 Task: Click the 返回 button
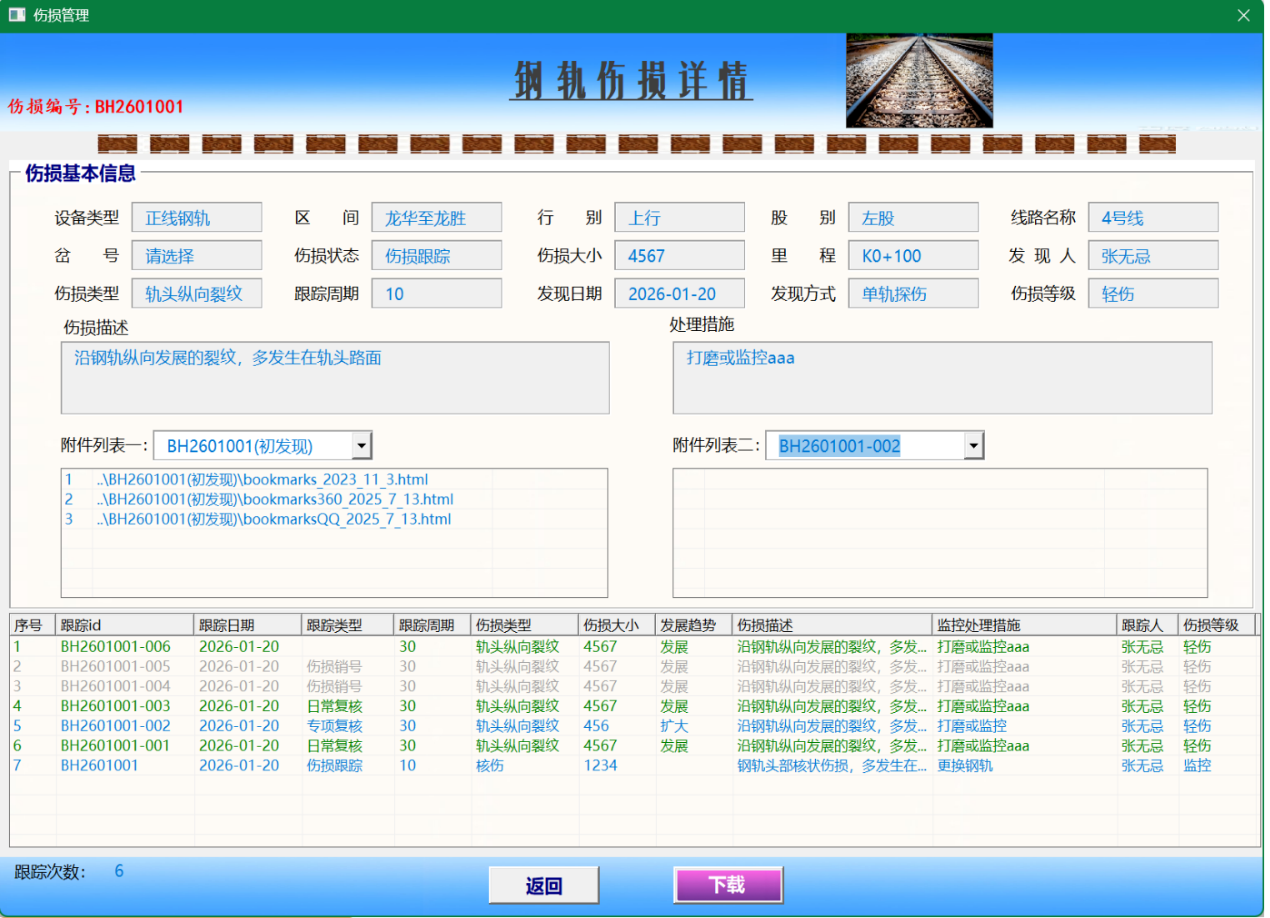544,885
